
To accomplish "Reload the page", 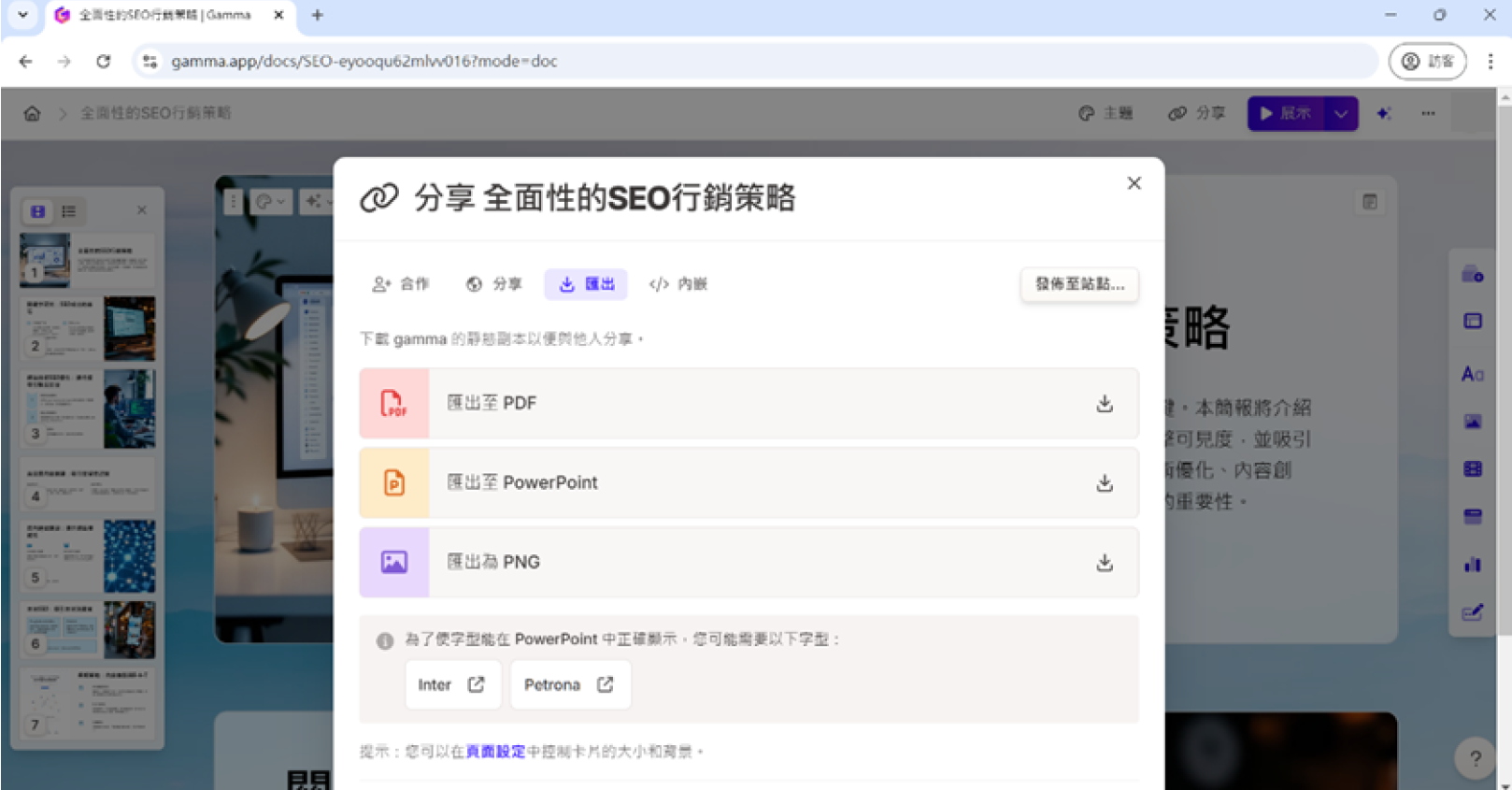I will (x=104, y=62).
